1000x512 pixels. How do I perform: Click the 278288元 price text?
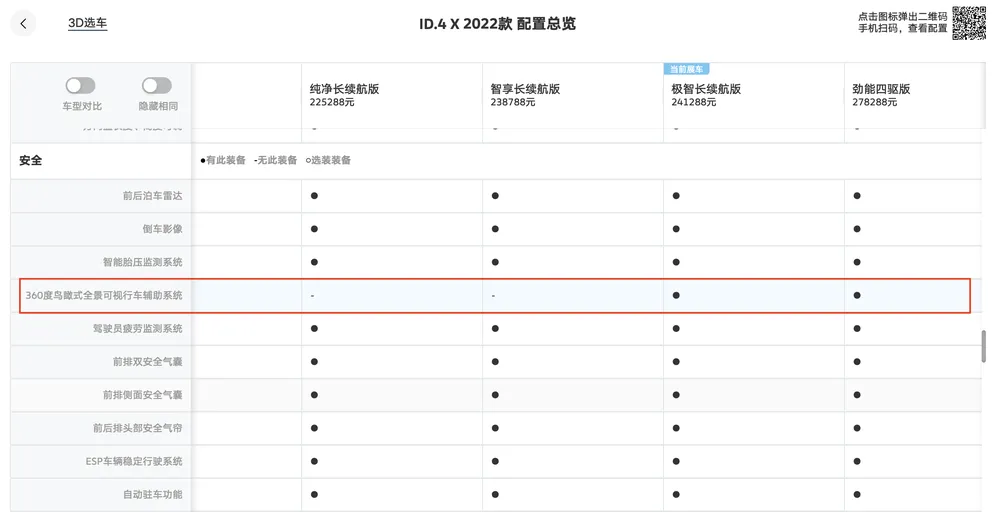[874, 102]
